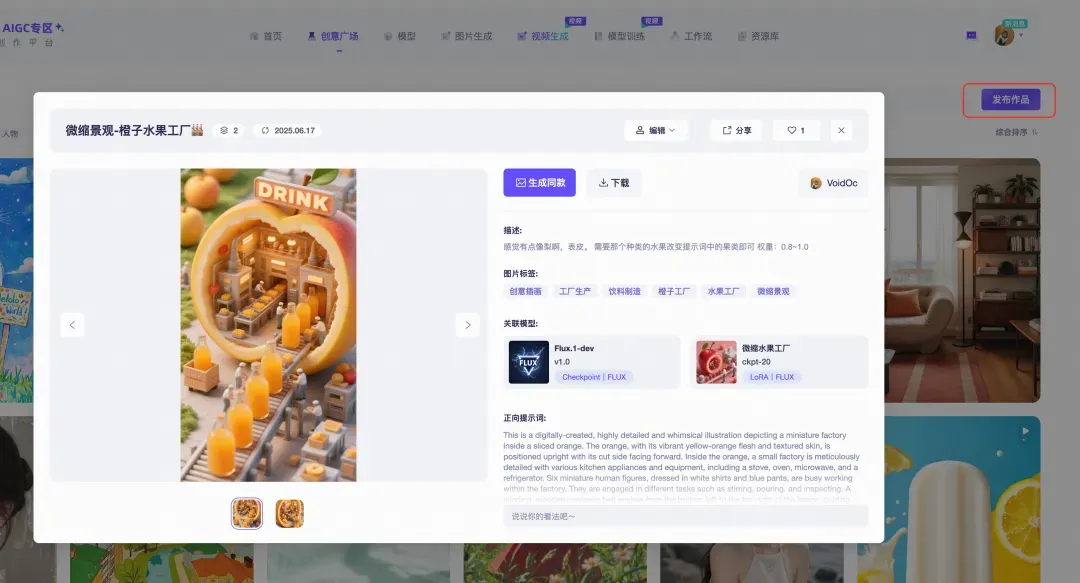Open 工作流 nav item
The image size is (1080, 583).
pos(691,36)
